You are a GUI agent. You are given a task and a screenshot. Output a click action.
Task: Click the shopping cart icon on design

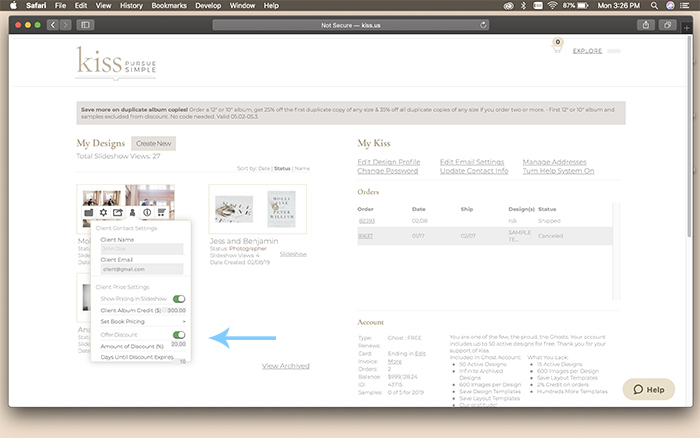pyautogui.click(x=162, y=213)
